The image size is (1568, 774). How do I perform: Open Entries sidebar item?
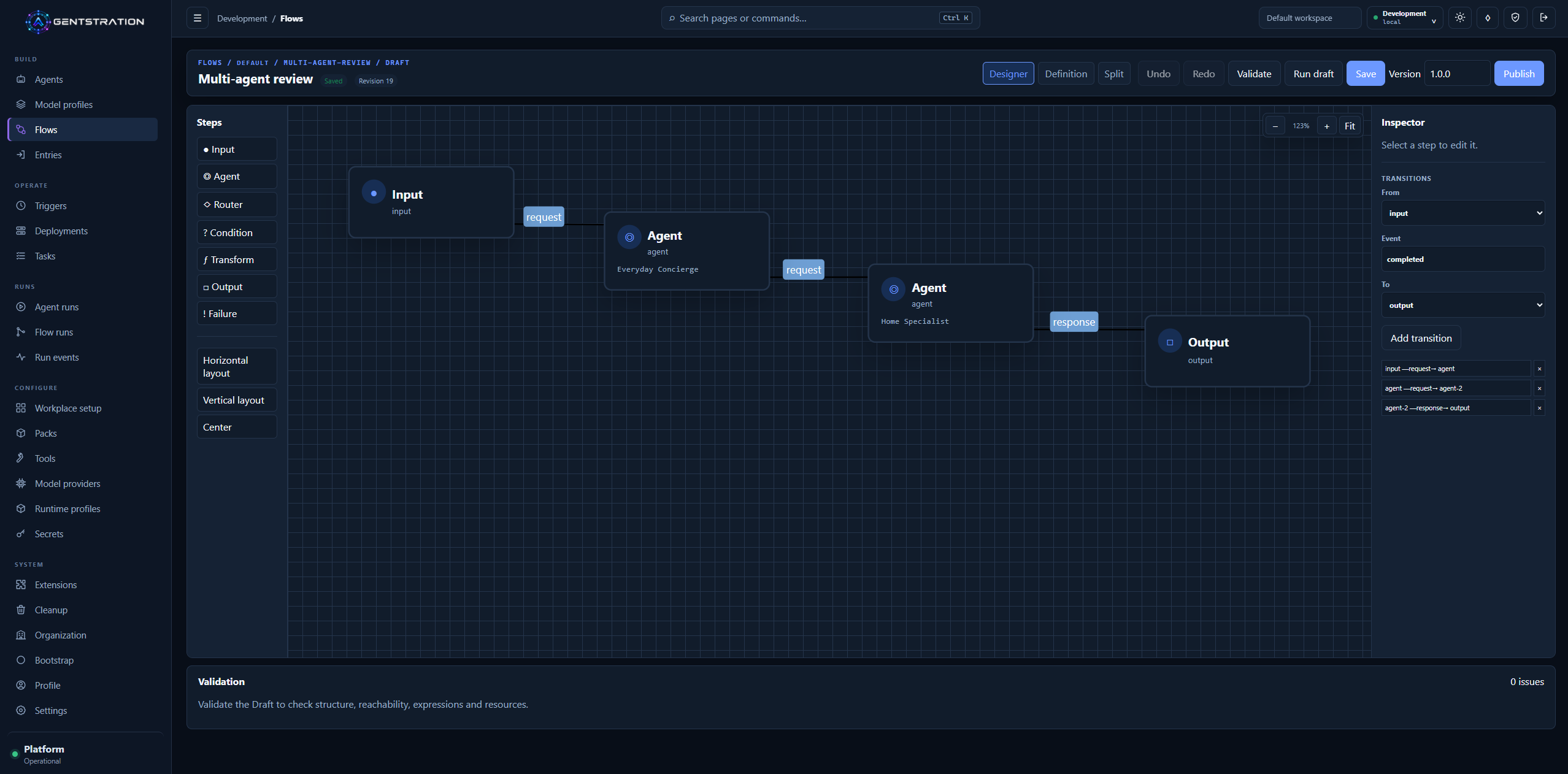point(82,155)
